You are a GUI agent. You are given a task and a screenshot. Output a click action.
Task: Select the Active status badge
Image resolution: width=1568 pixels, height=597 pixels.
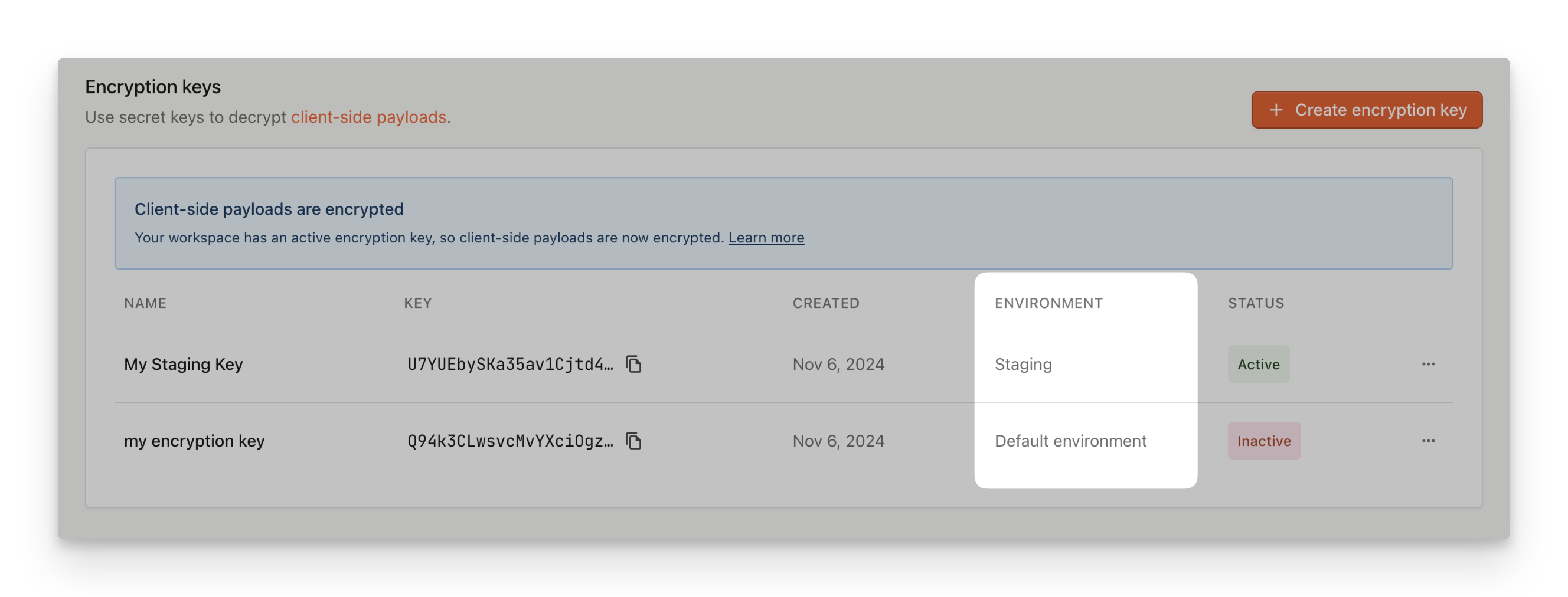[x=1258, y=364]
